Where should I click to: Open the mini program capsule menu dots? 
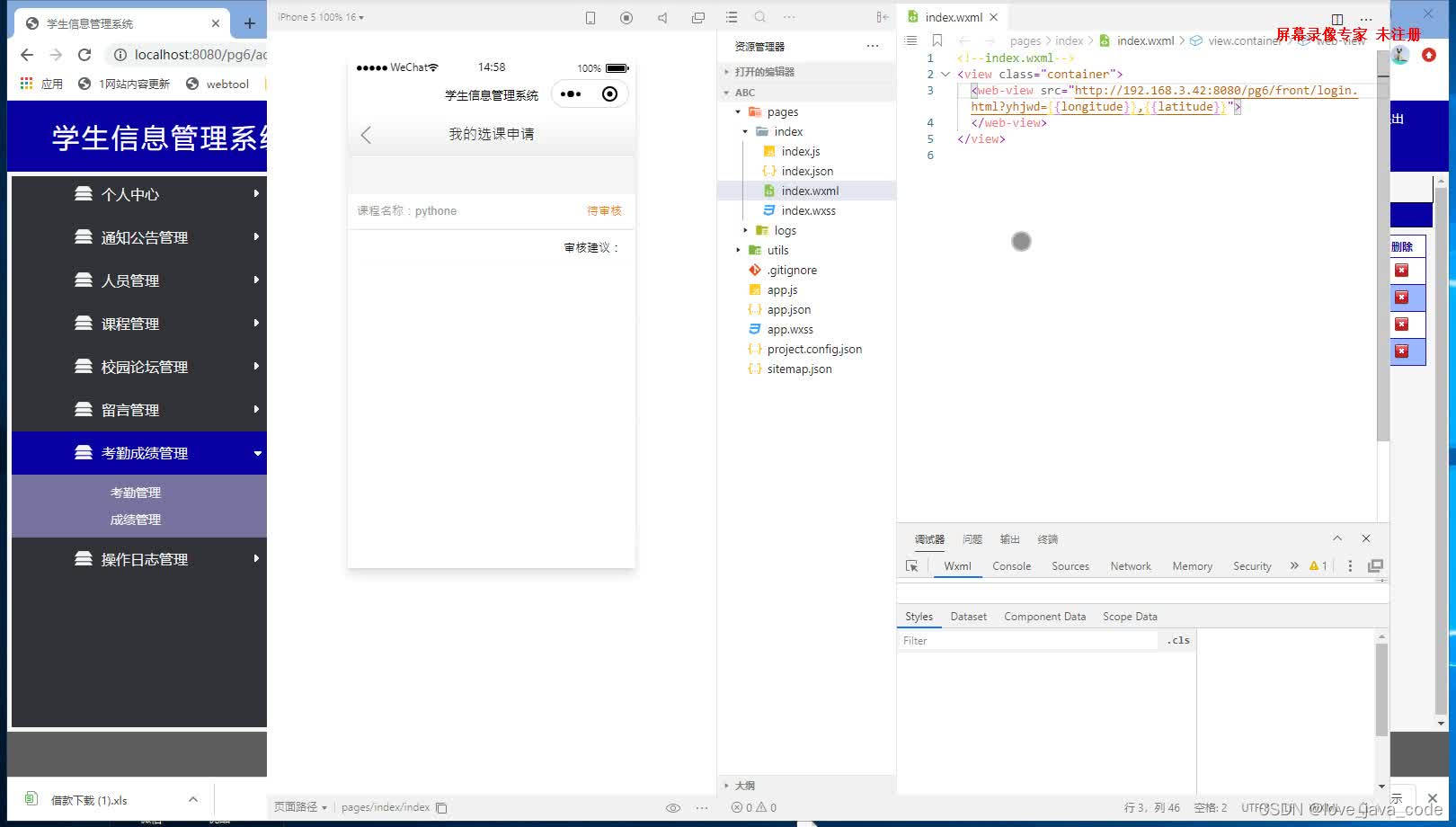571,93
